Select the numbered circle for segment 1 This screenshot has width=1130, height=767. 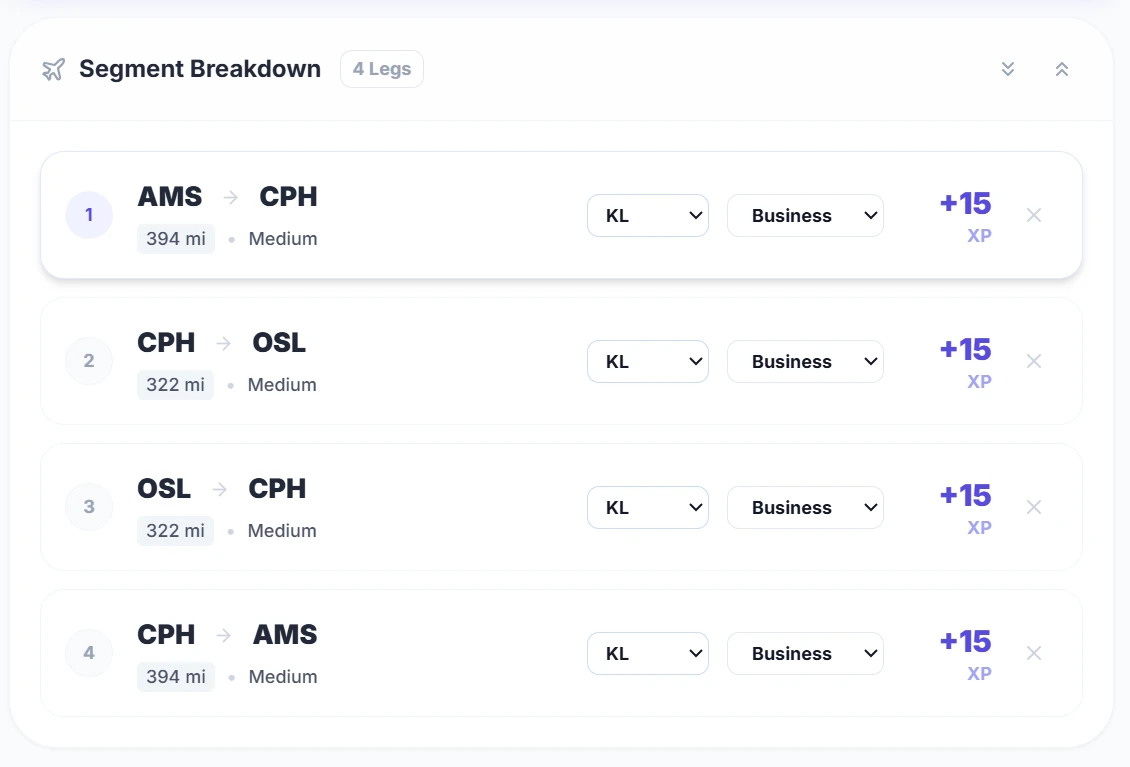(89, 214)
